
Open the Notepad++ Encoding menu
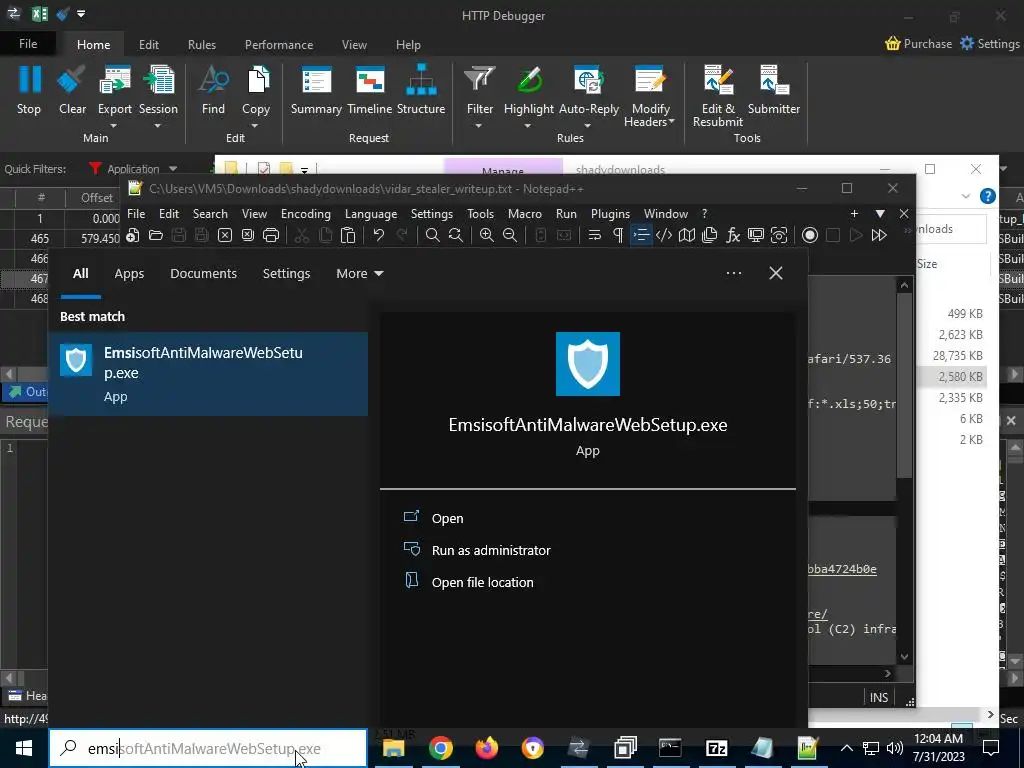306,214
